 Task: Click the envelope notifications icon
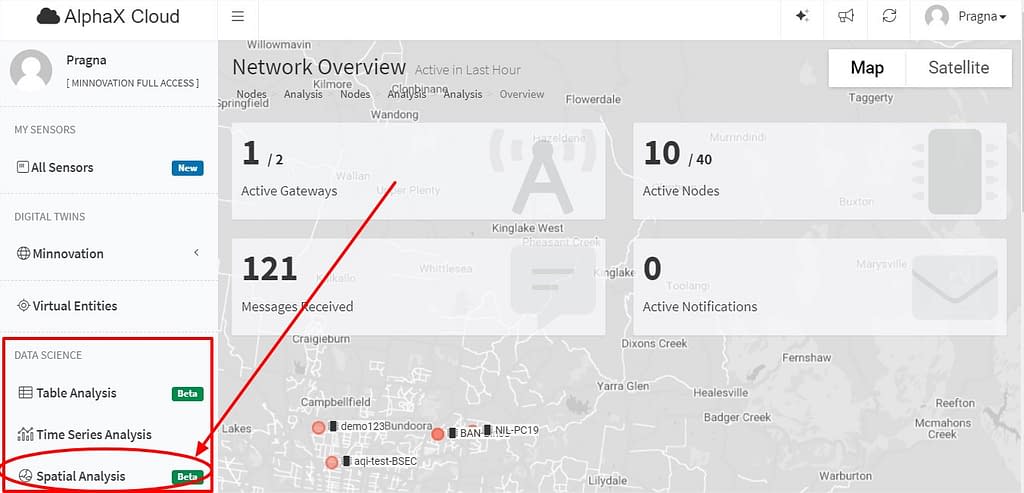[955, 287]
